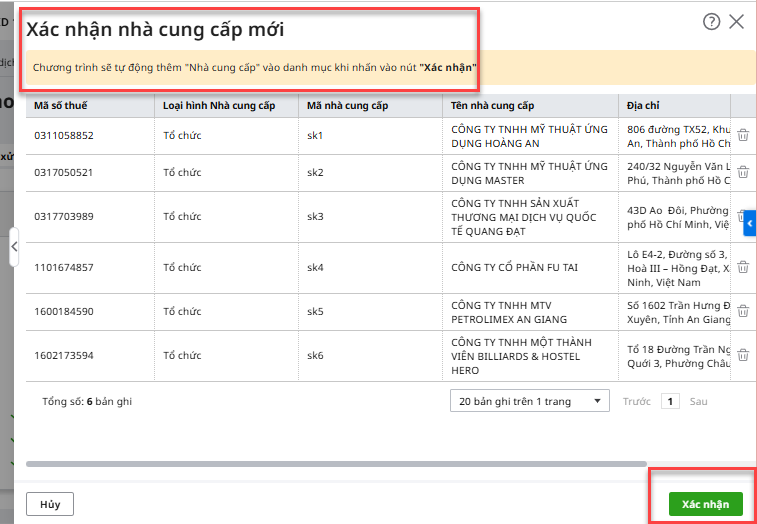The width and height of the screenshot is (757, 524).
Task: Go to previous page with Trước
Action: point(636,401)
